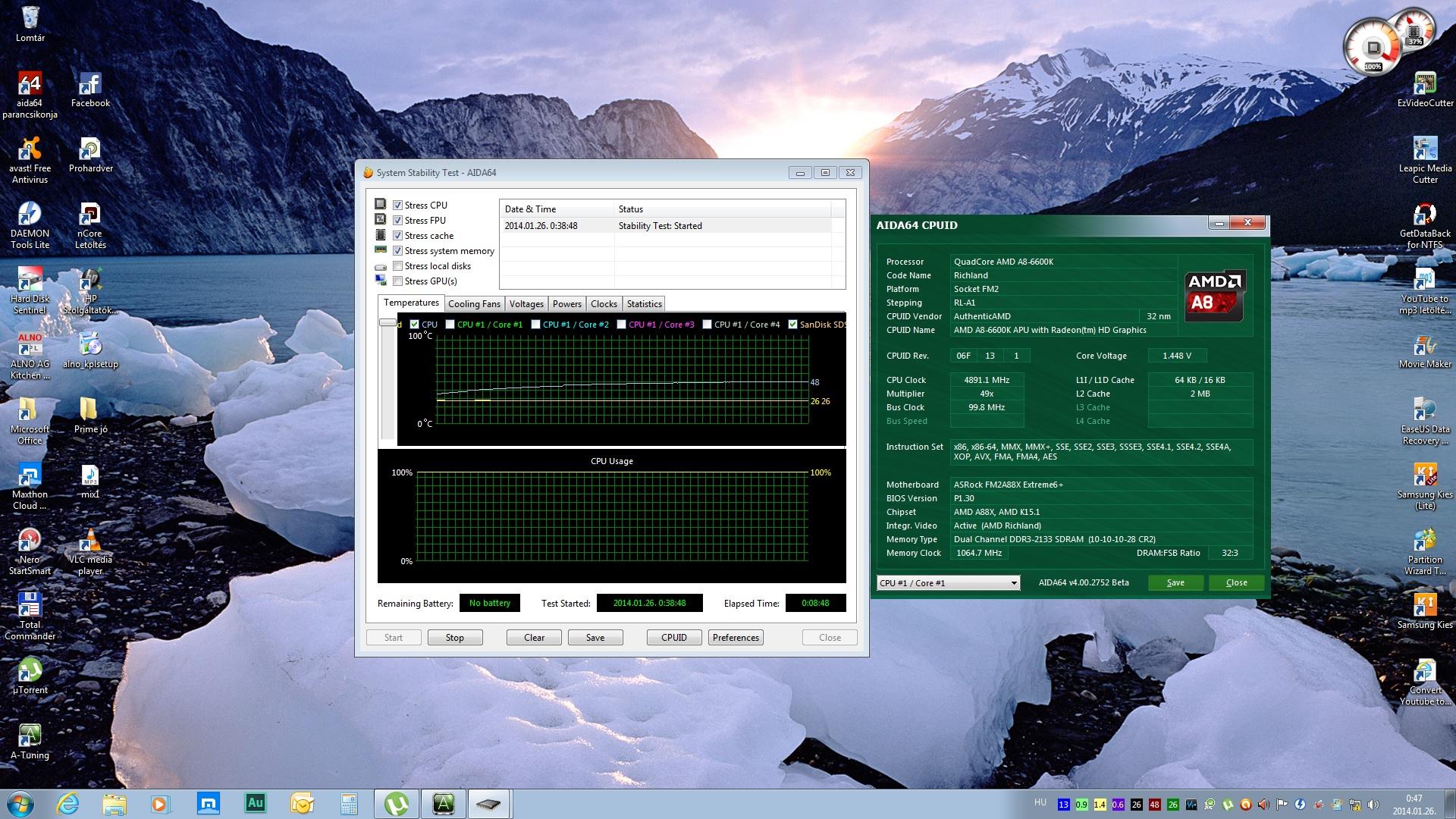Open Adobe Audition taskbar icon
The height and width of the screenshot is (819, 1456).
pyautogui.click(x=255, y=803)
